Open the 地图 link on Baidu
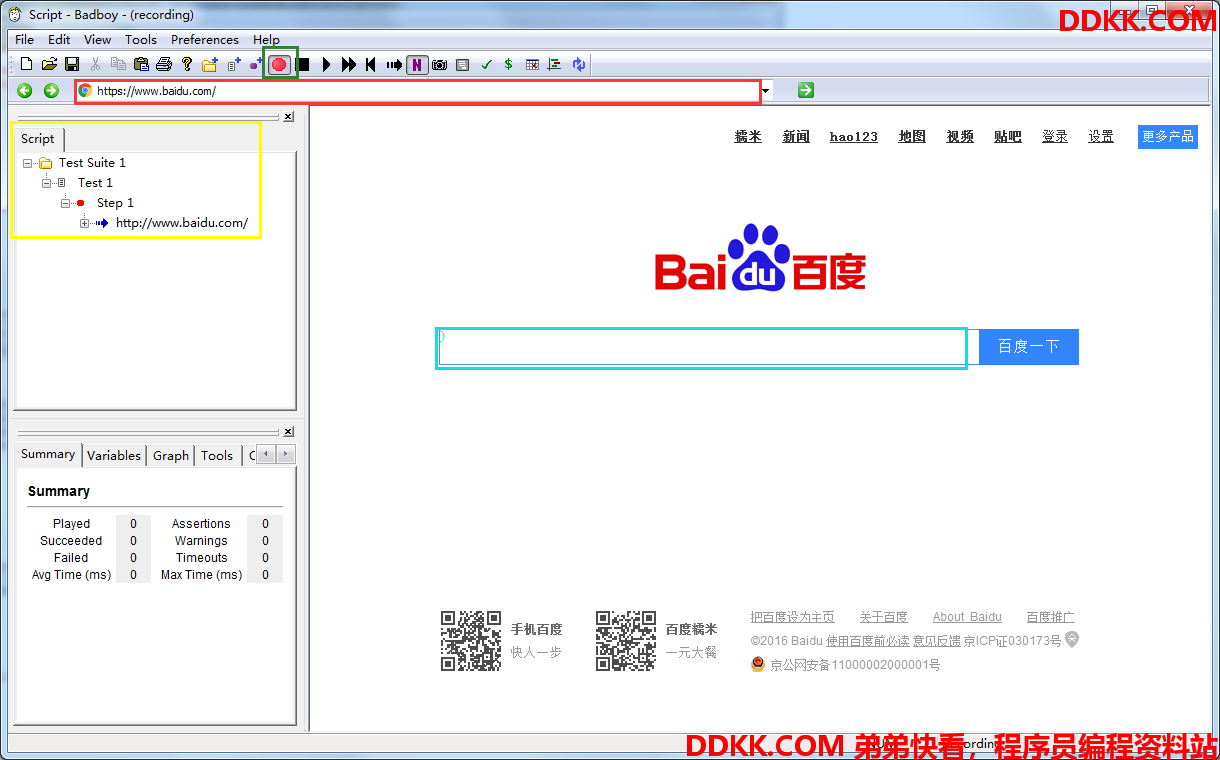 click(x=912, y=137)
